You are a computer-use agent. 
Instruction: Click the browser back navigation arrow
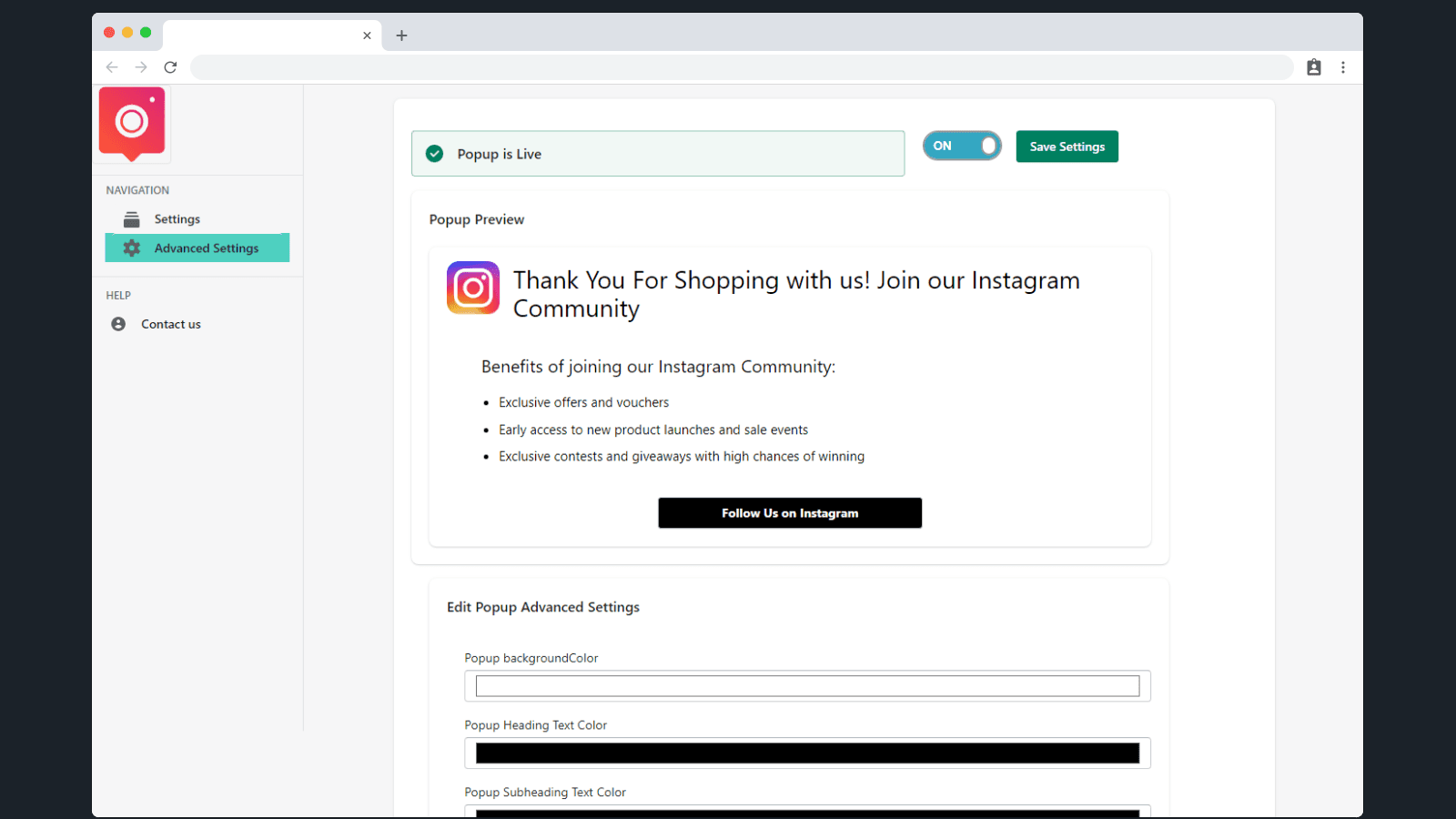pos(112,66)
